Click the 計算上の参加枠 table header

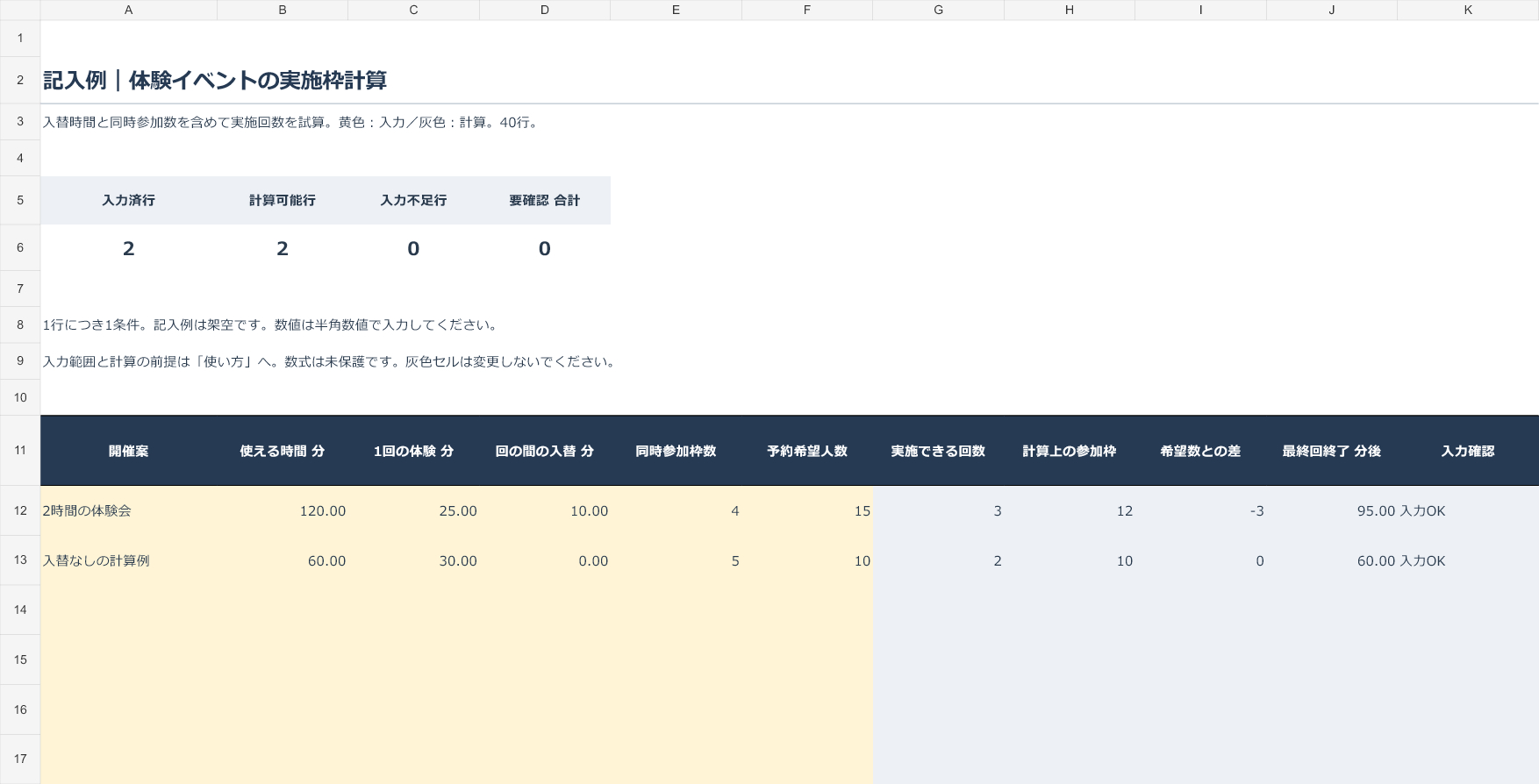[x=1069, y=452]
